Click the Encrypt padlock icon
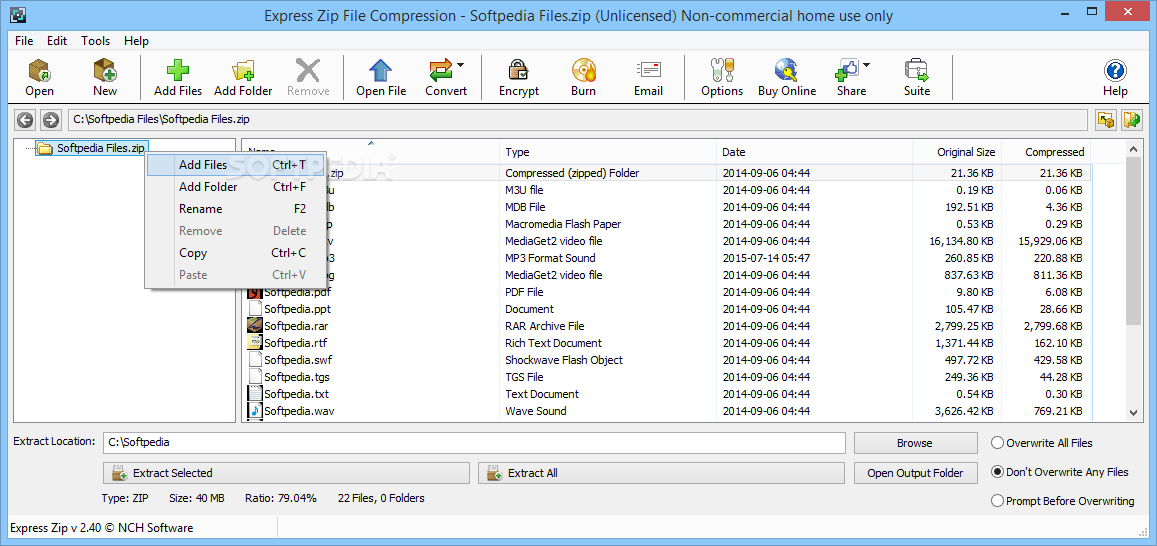1157x546 pixels. coord(519,70)
